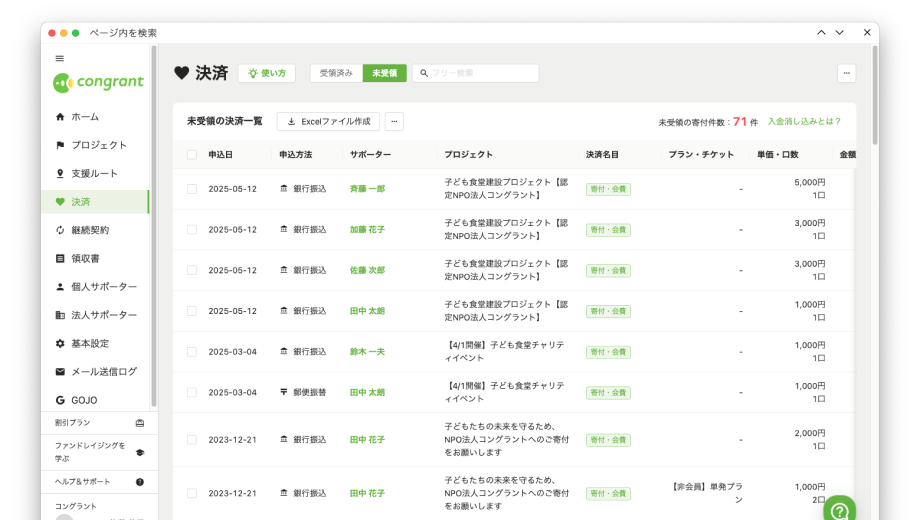Click the 個人サポーター person icon
Viewport: 920px width, 520px height.
click(x=60, y=286)
